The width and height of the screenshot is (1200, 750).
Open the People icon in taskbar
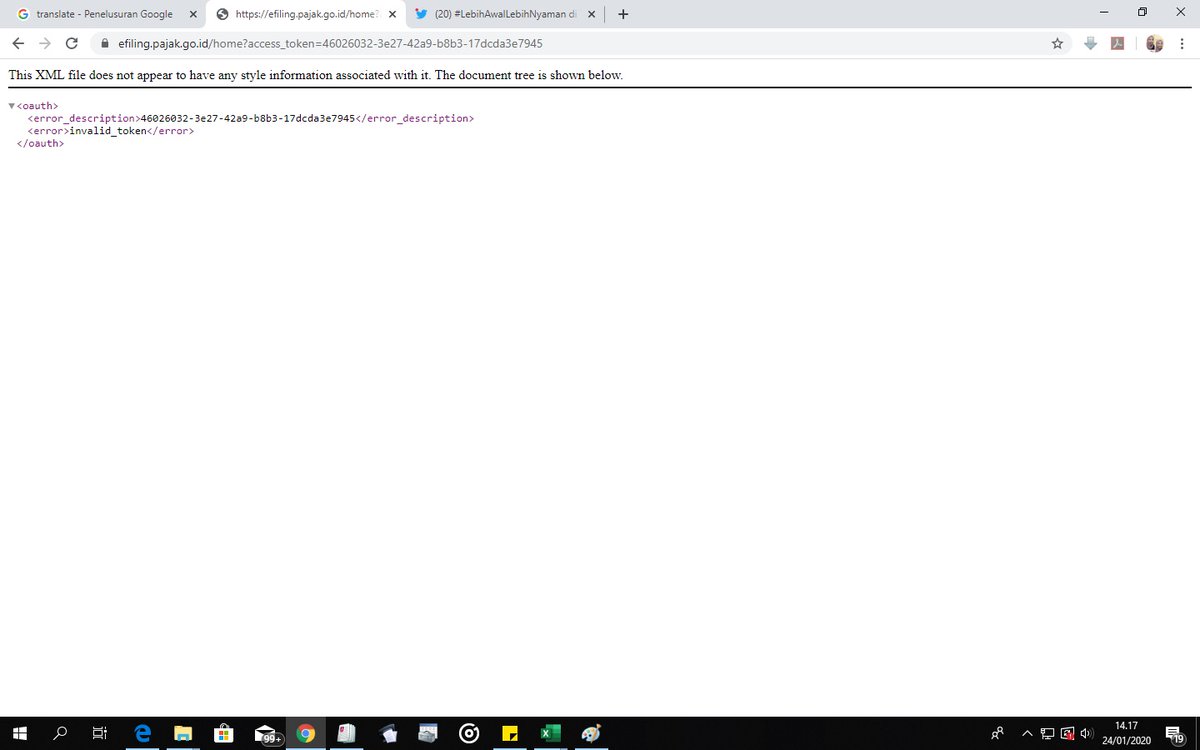997,733
